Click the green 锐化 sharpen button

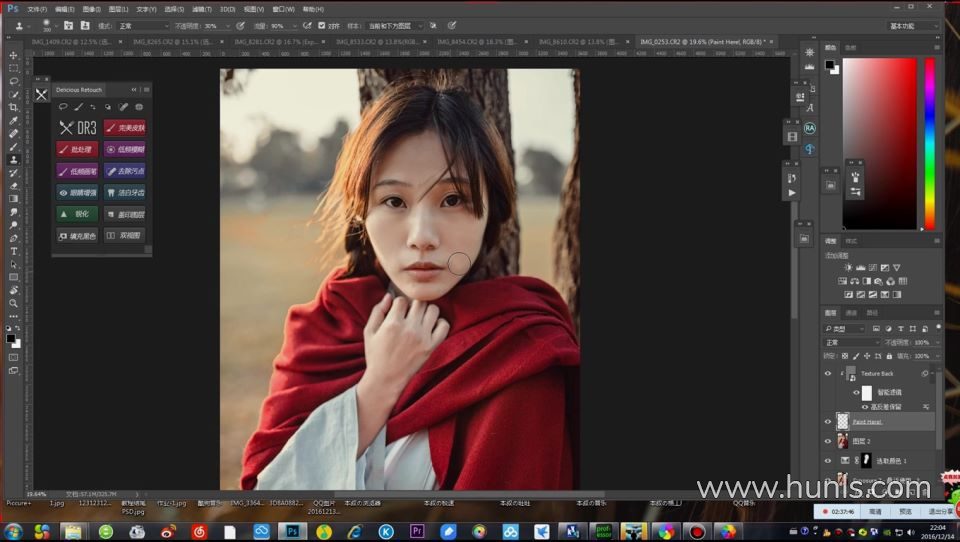point(77,214)
